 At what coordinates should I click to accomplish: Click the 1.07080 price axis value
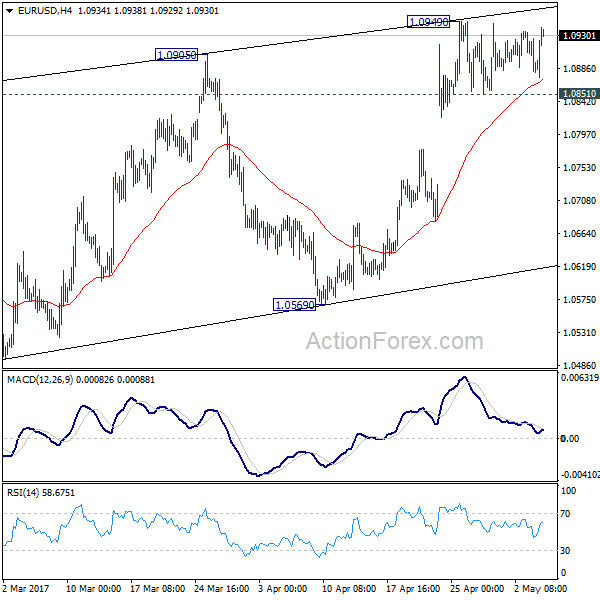(x=579, y=200)
